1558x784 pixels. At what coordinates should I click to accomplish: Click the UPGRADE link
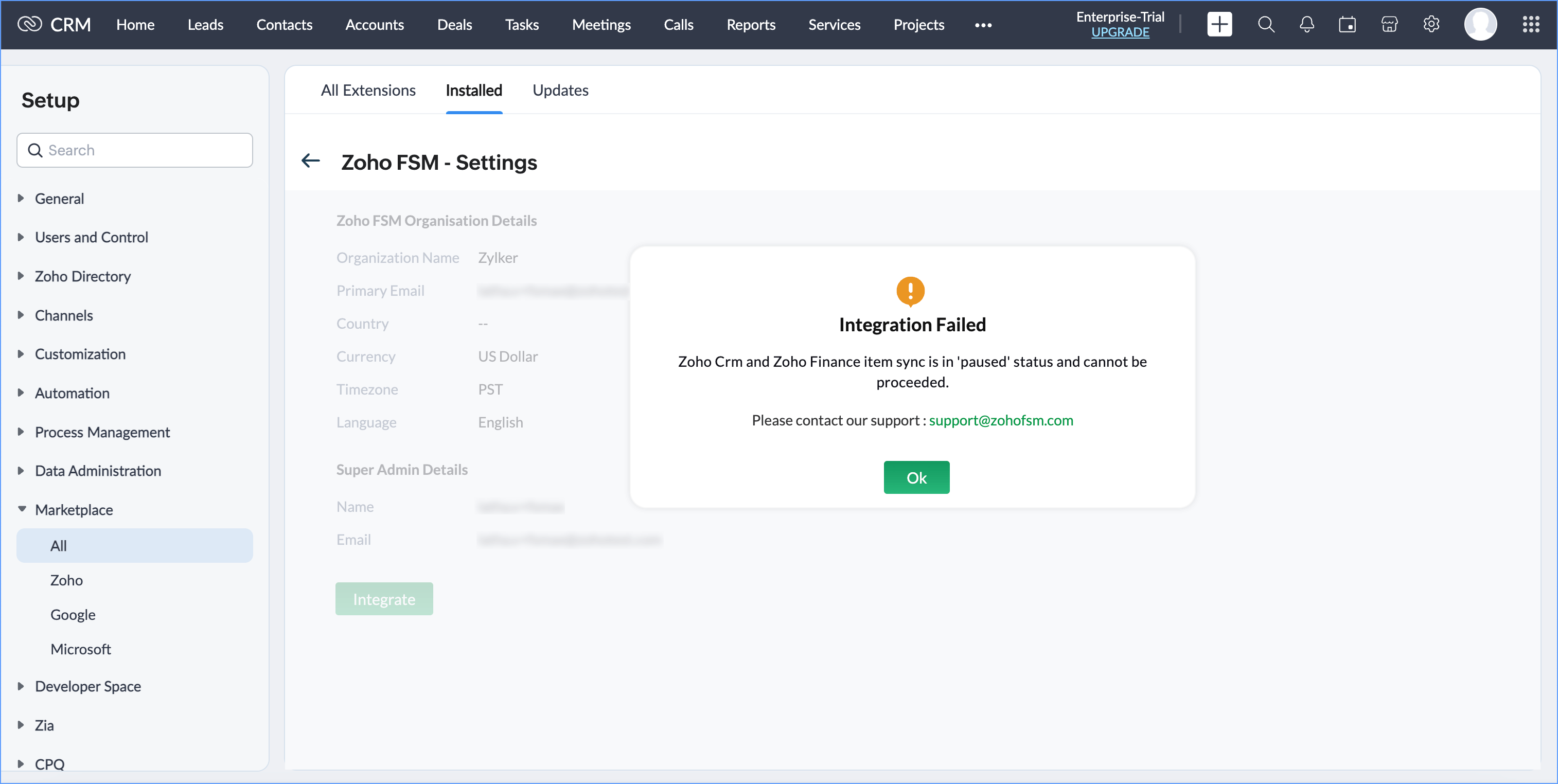coord(1120,32)
